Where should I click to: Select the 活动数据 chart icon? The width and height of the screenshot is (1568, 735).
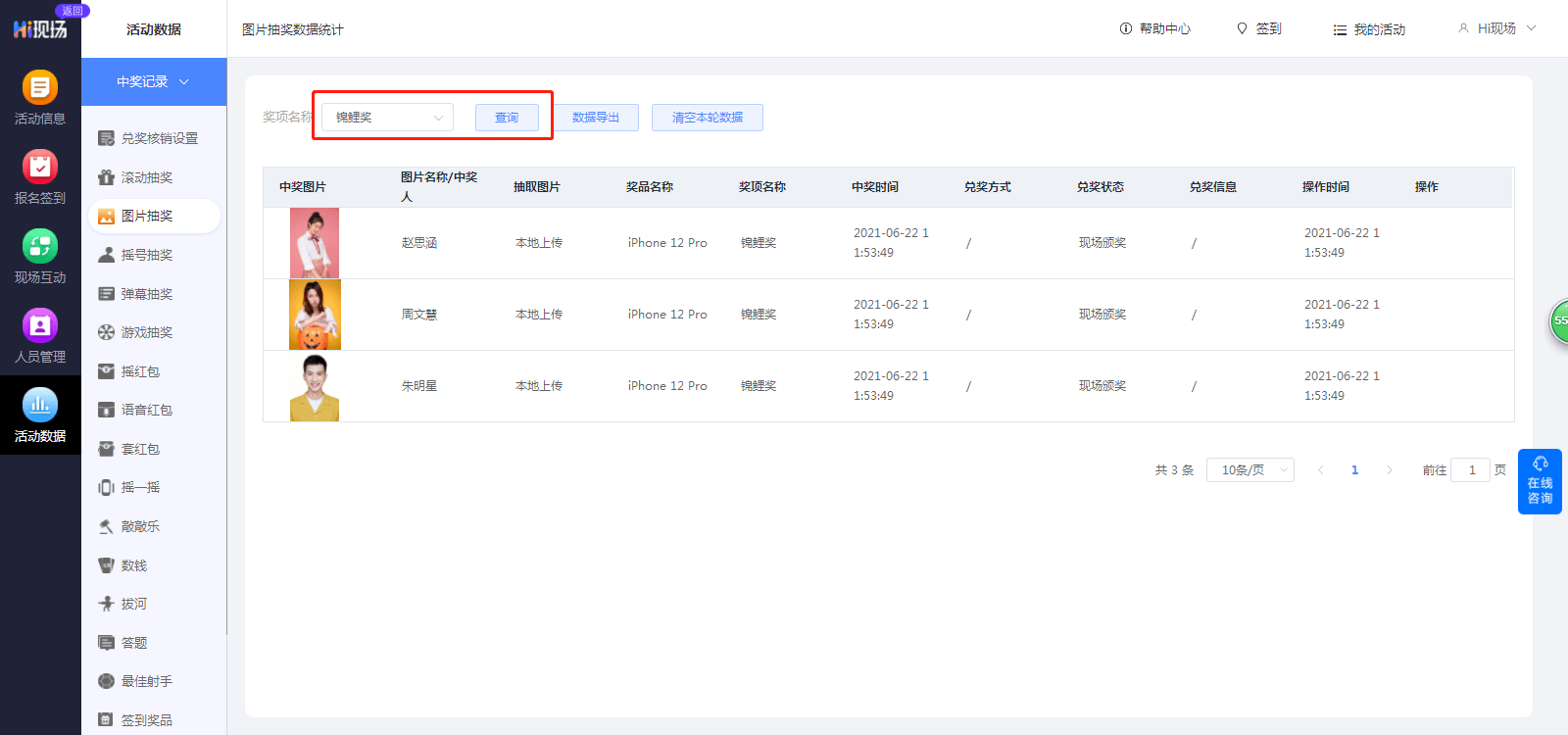(39, 406)
